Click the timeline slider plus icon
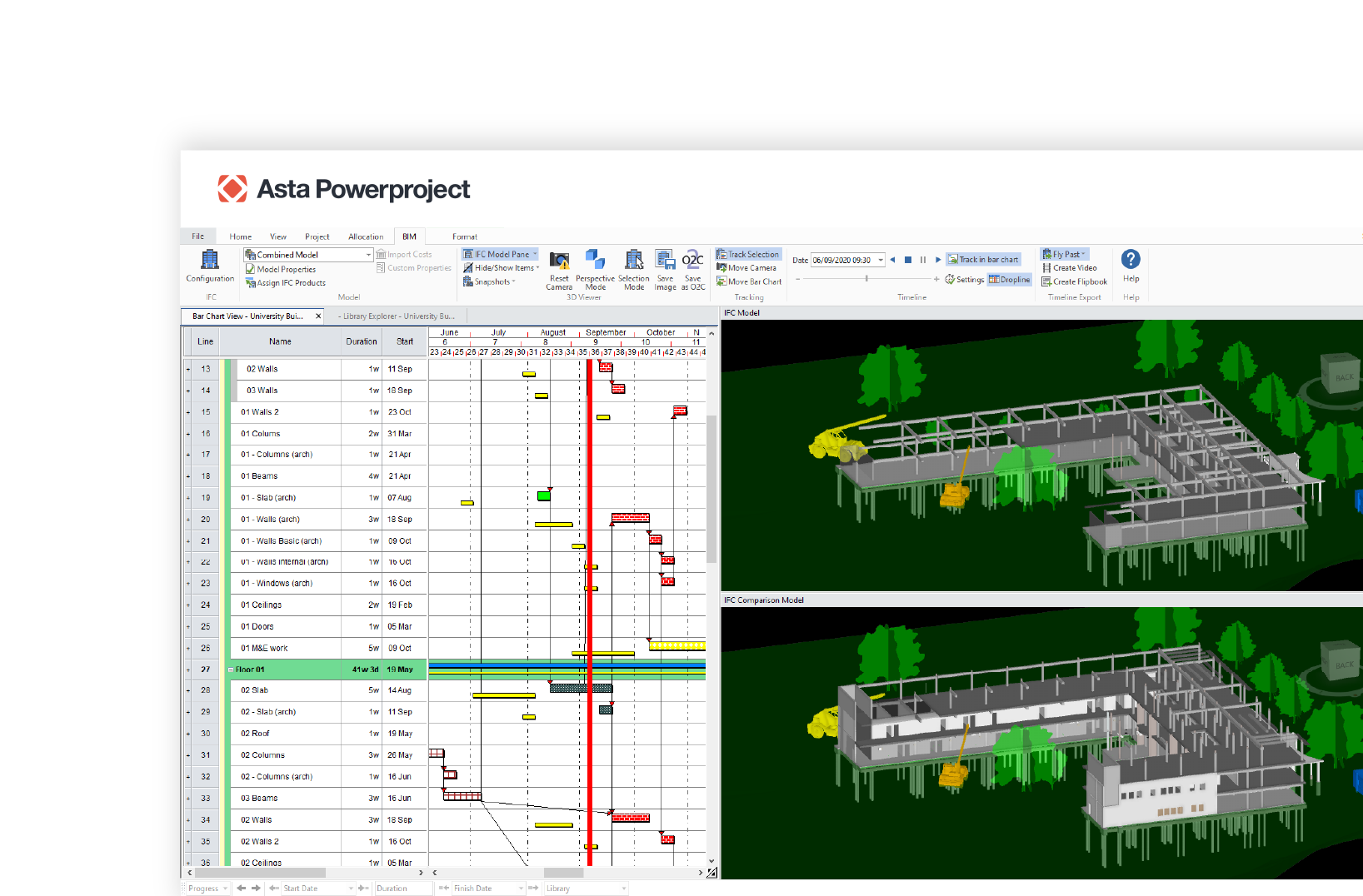The image size is (1363, 896). pyautogui.click(x=936, y=279)
